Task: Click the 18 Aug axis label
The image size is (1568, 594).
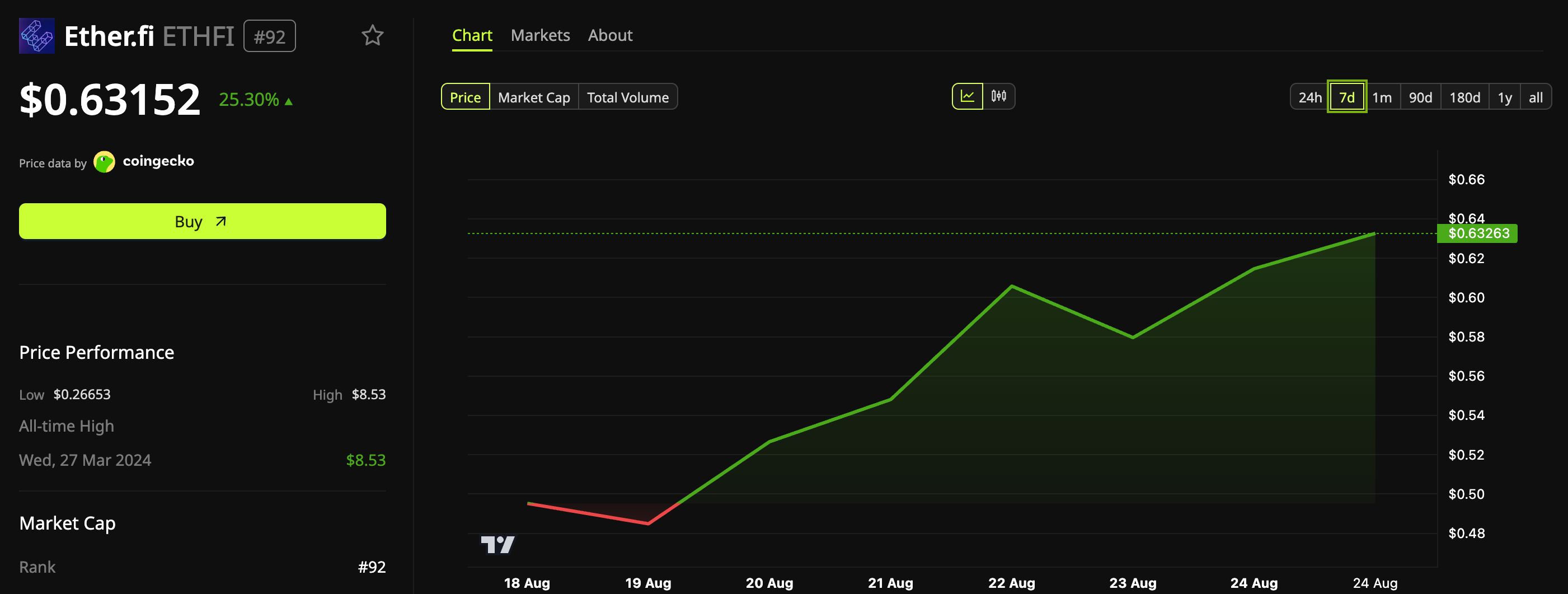Action: (527, 583)
